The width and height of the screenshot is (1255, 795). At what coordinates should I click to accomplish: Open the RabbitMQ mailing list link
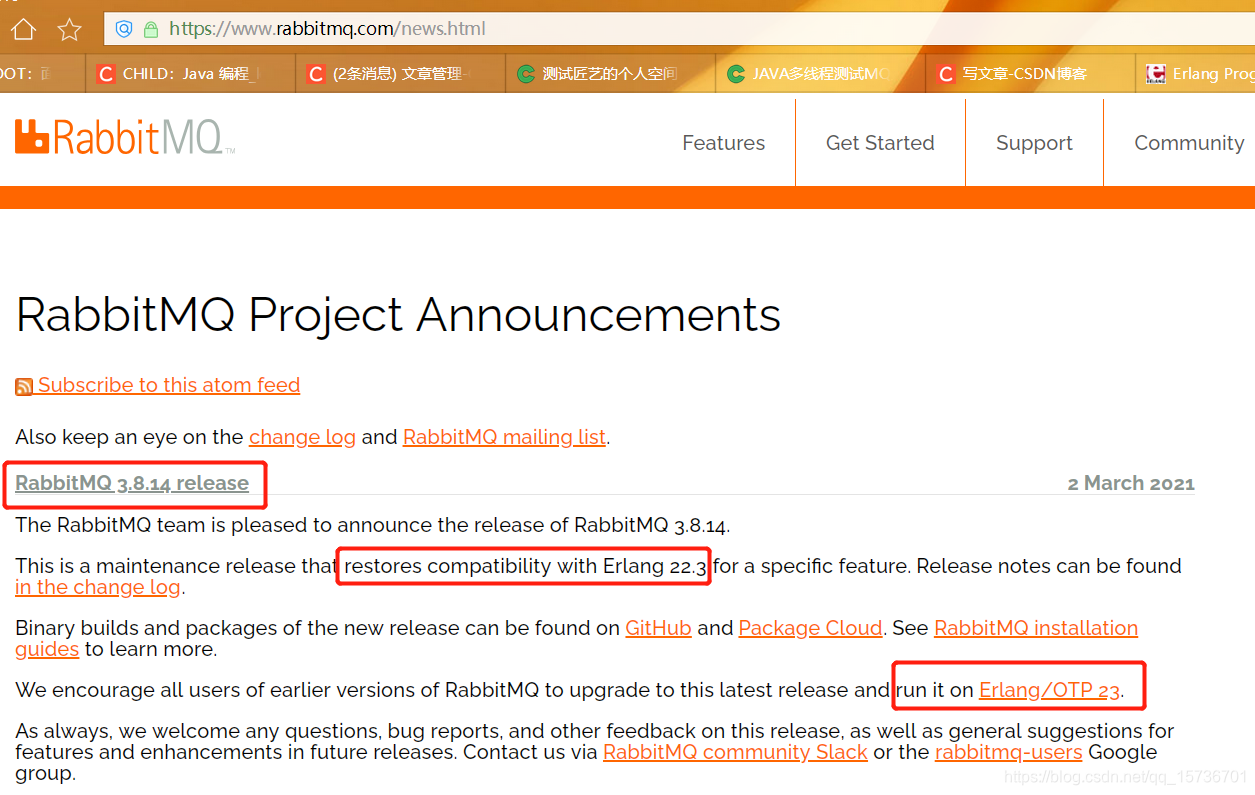[504, 437]
